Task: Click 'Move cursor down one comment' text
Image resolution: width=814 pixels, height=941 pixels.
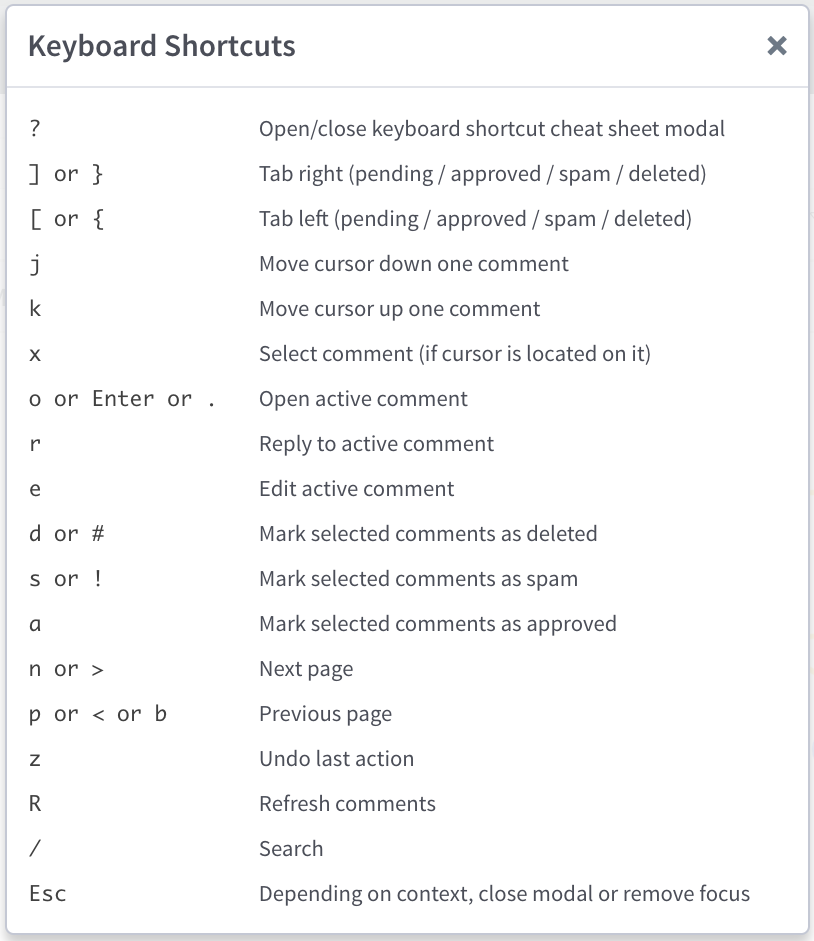Action: click(x=414, y=264)
